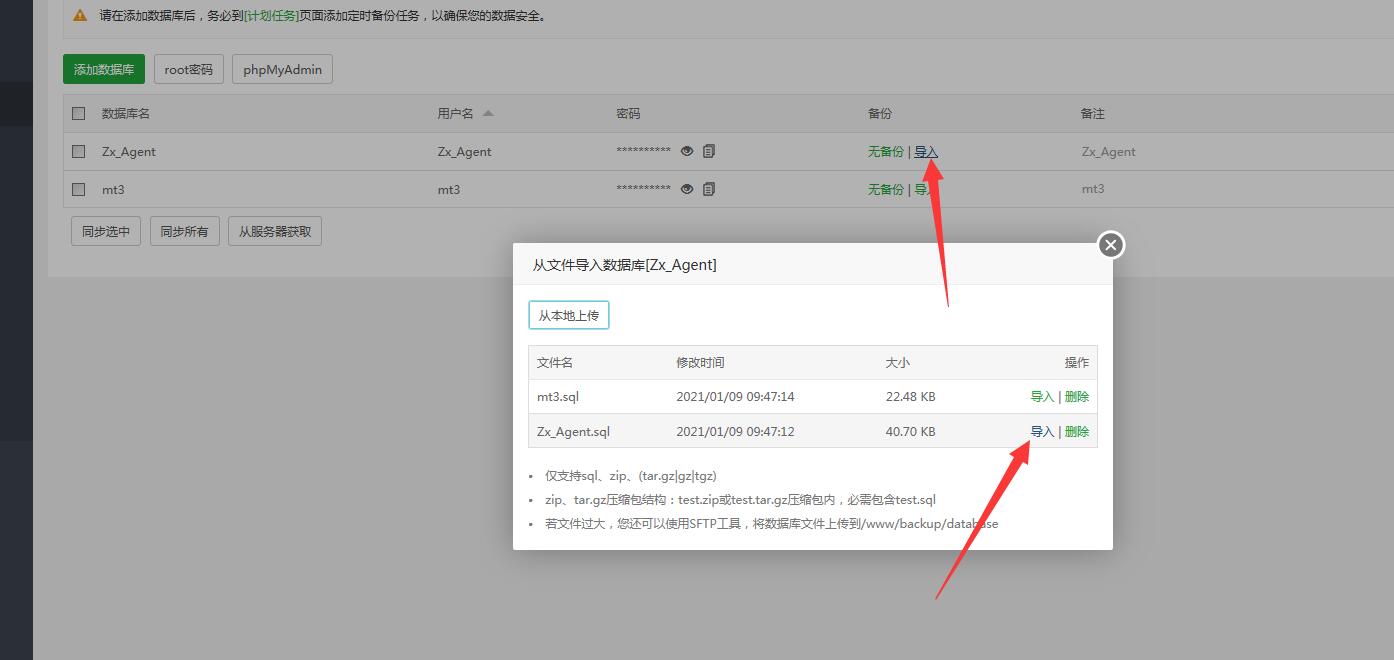Show password for Zx_Agent database

click(x=687, y=151)
